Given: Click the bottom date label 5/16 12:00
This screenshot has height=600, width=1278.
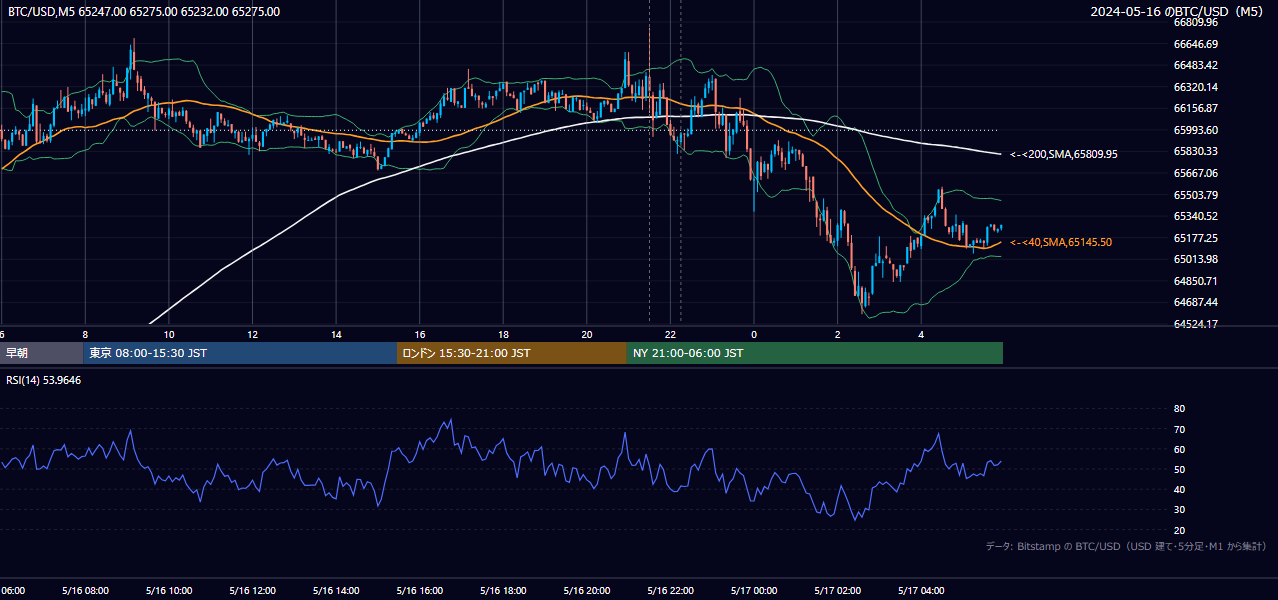Looking at the screenshot, I should (x=252, y=591).
